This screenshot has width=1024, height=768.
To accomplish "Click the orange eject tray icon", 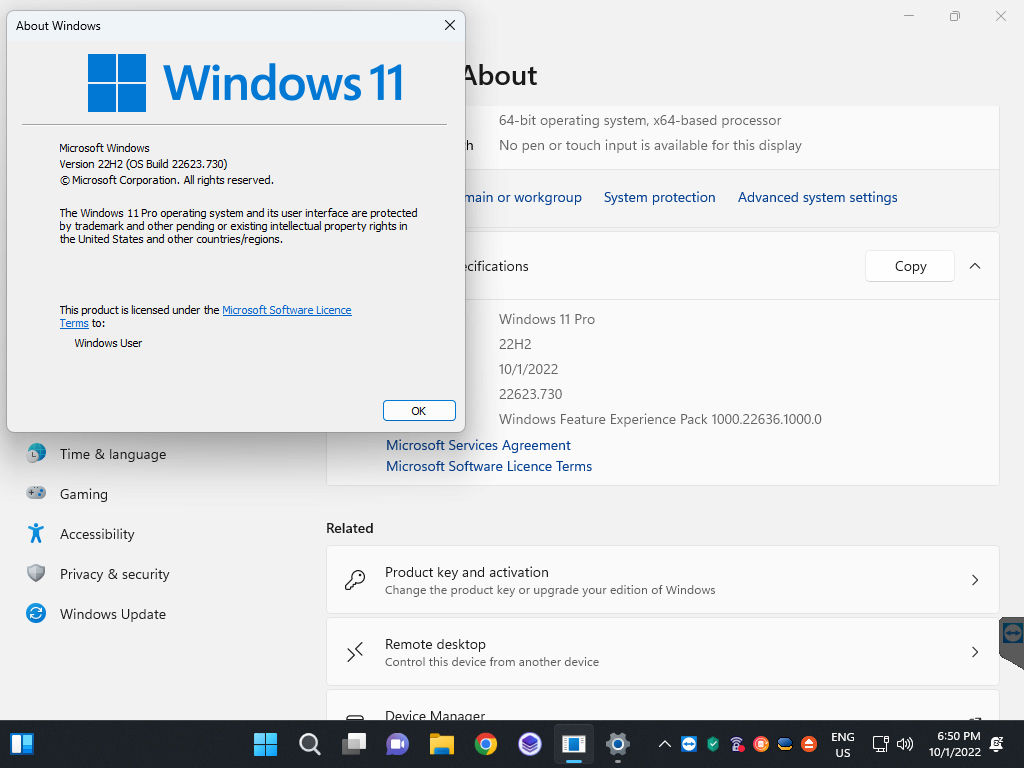I will coord(808,744).
